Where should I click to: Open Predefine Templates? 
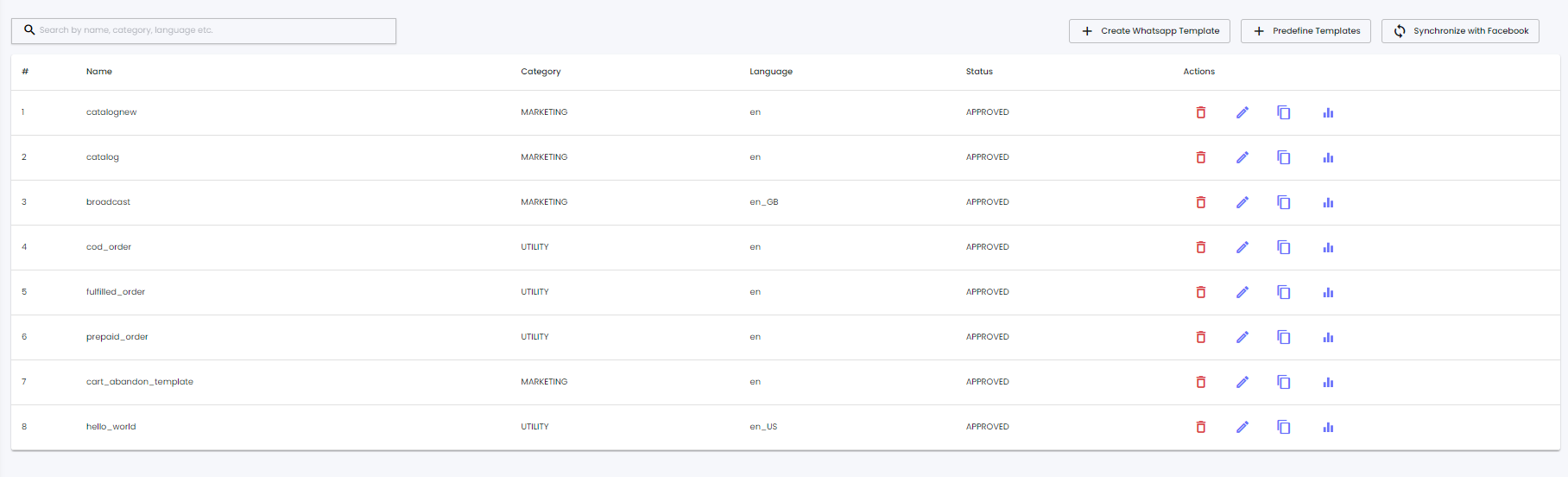(1306, 31)
